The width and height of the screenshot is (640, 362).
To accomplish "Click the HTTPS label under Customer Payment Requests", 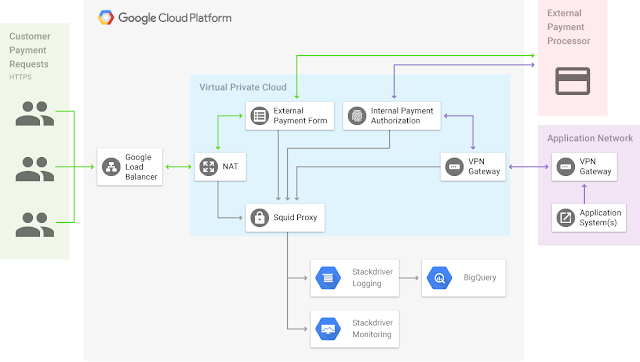I will pyautogui.click(x=20, y=77).
